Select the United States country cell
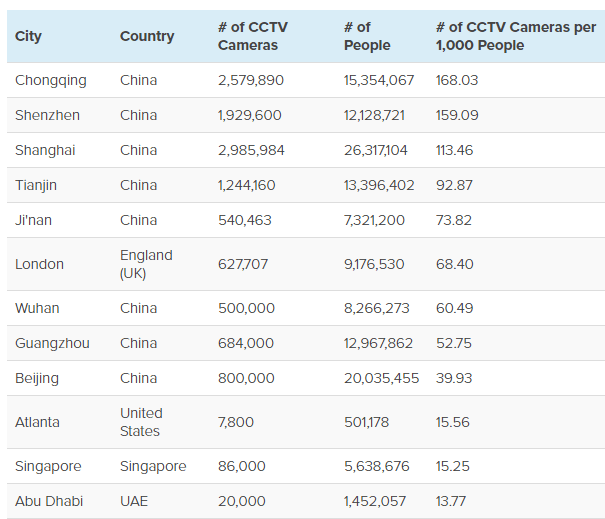 click(x=141, y=422)
